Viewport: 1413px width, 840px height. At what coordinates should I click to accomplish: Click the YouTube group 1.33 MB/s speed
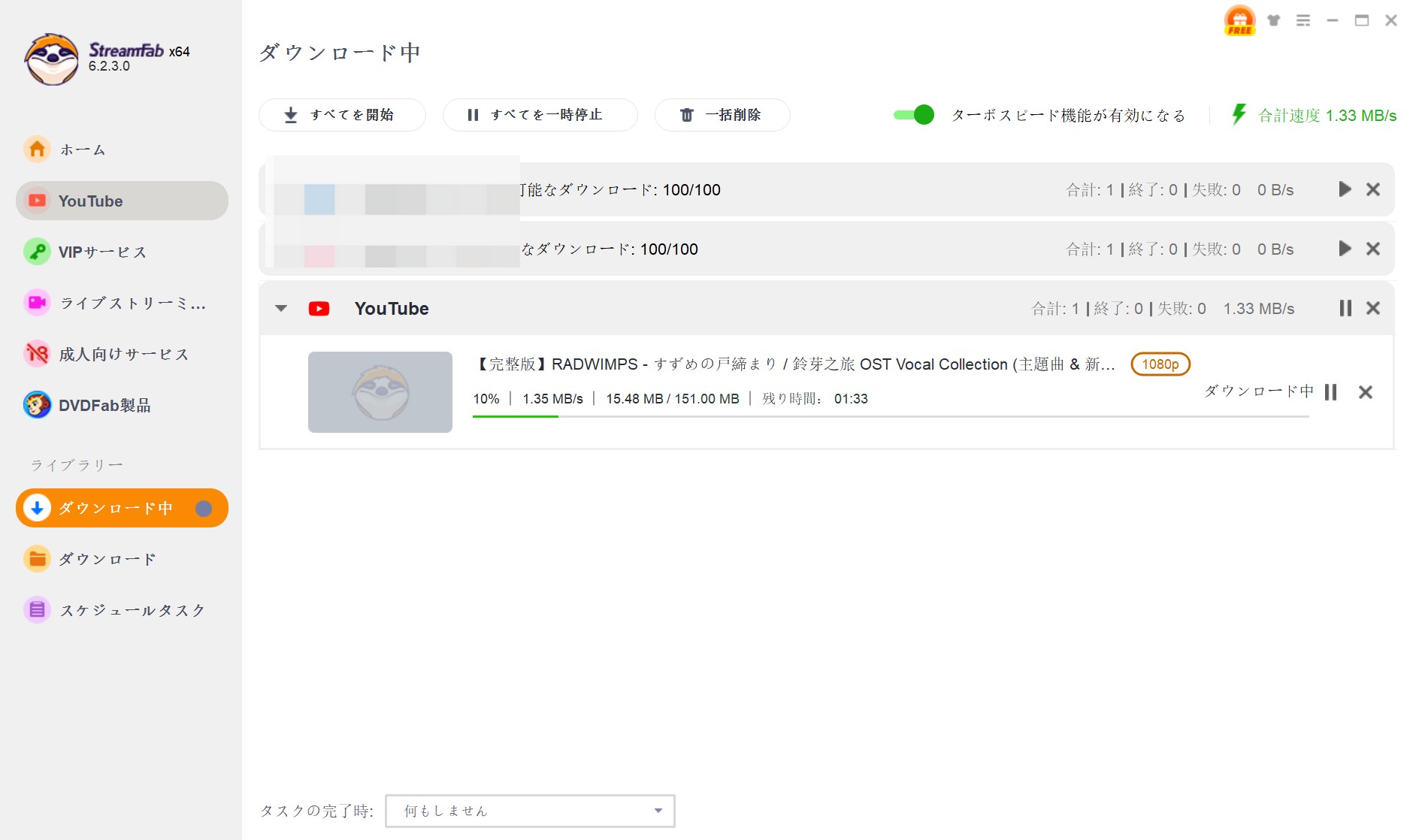[1259, 309]
